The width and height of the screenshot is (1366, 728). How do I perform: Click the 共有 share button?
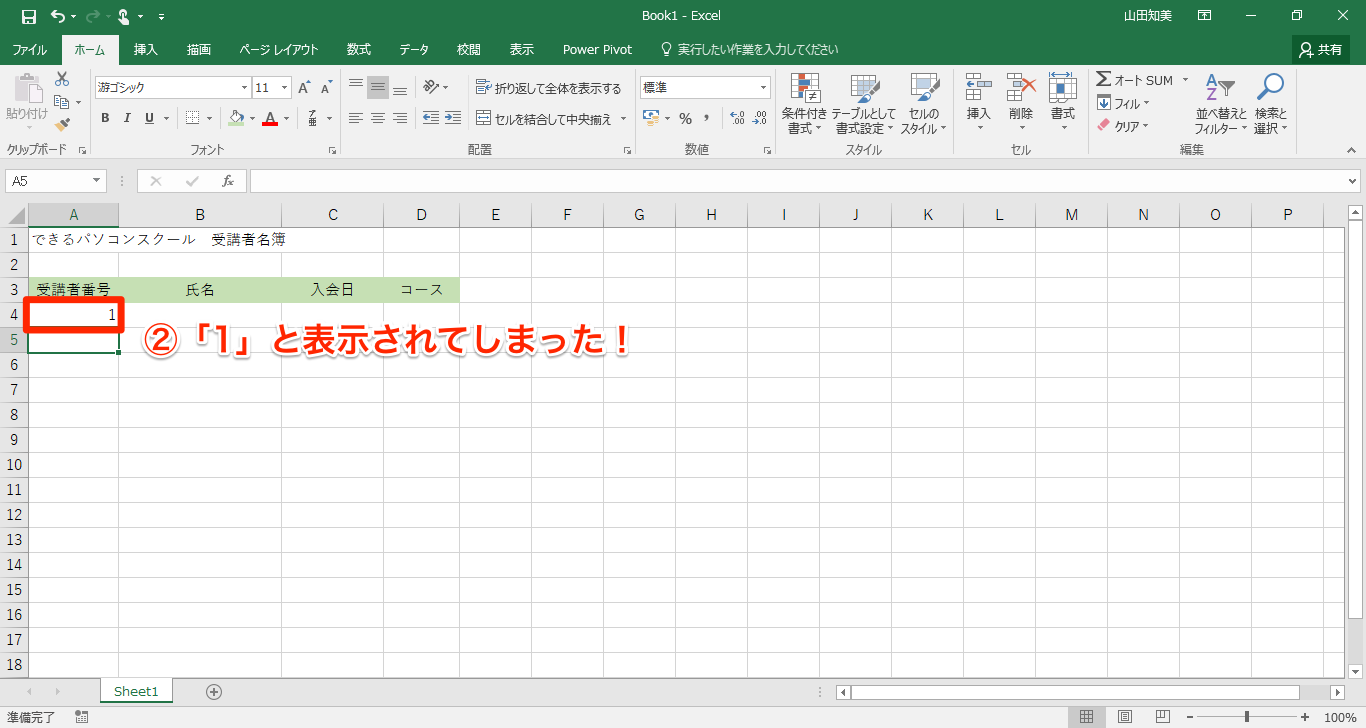[x=1321, y=49]
